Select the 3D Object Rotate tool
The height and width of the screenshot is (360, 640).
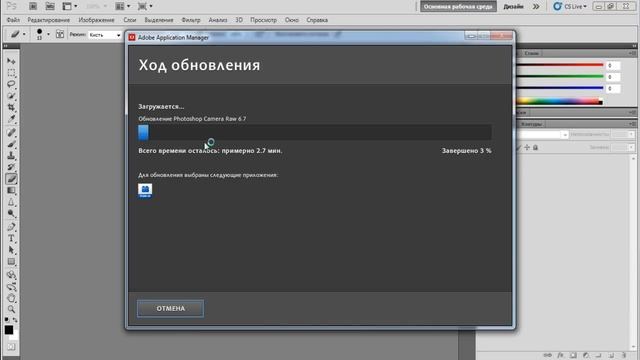click(x=11, y=274)
